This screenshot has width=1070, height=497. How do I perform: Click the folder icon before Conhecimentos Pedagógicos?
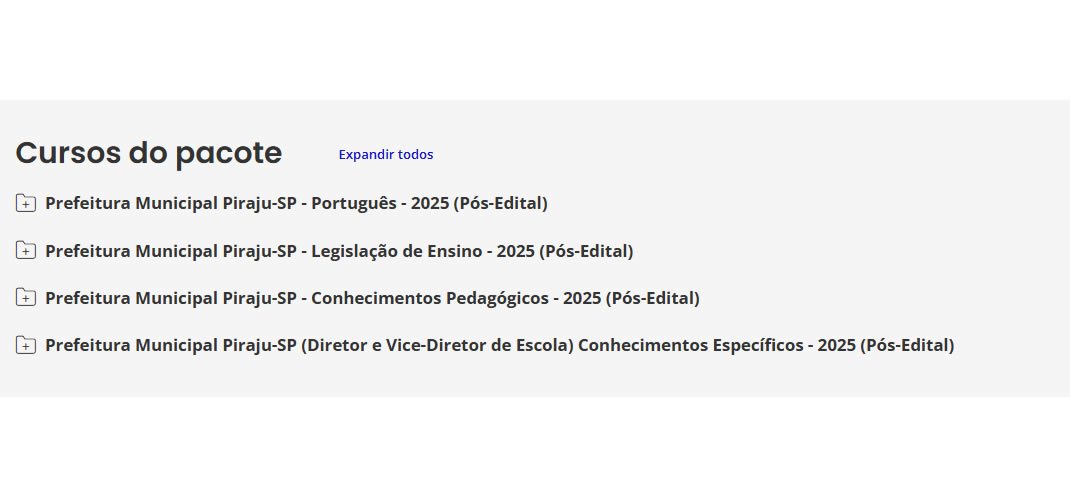[x=26, y=298]
